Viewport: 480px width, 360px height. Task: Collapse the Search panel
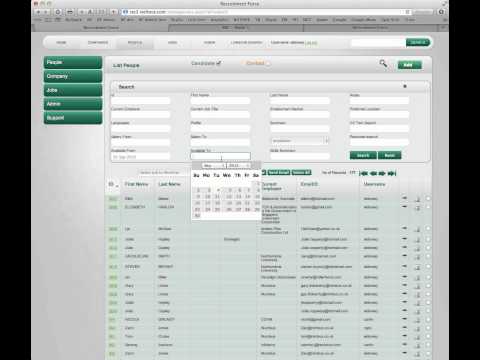point(405,86)
